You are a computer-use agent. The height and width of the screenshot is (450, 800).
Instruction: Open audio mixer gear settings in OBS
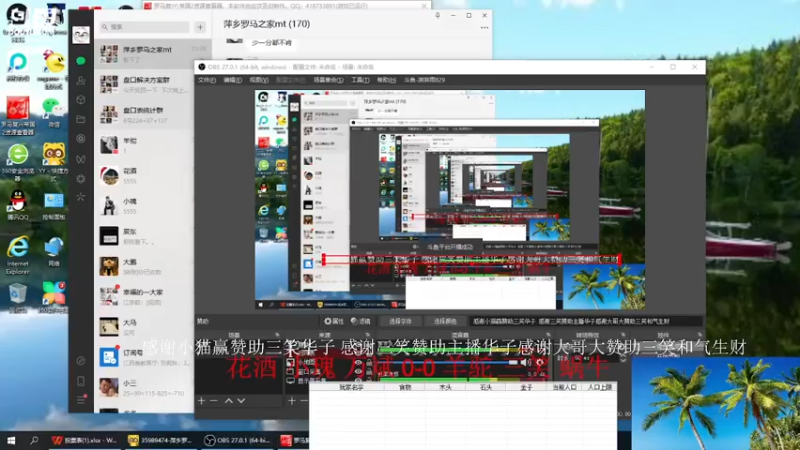coord(540,363)
